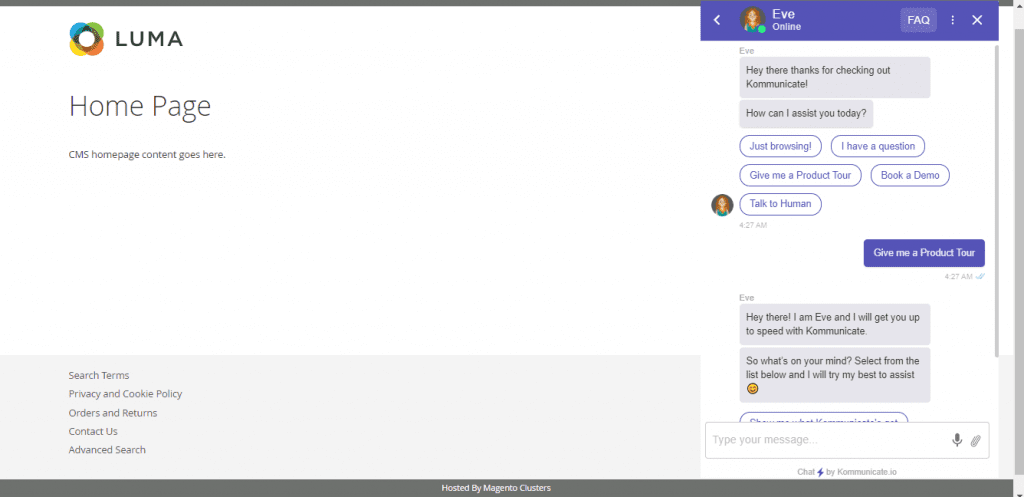
Task: Click the sent 'Give me a Product Tour' message bubble
Action: 924,253
